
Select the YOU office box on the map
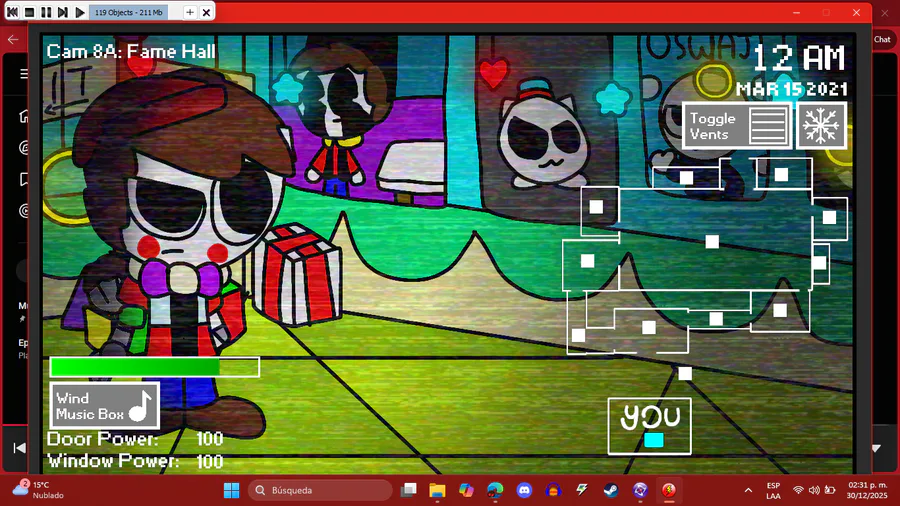(649, 426)
